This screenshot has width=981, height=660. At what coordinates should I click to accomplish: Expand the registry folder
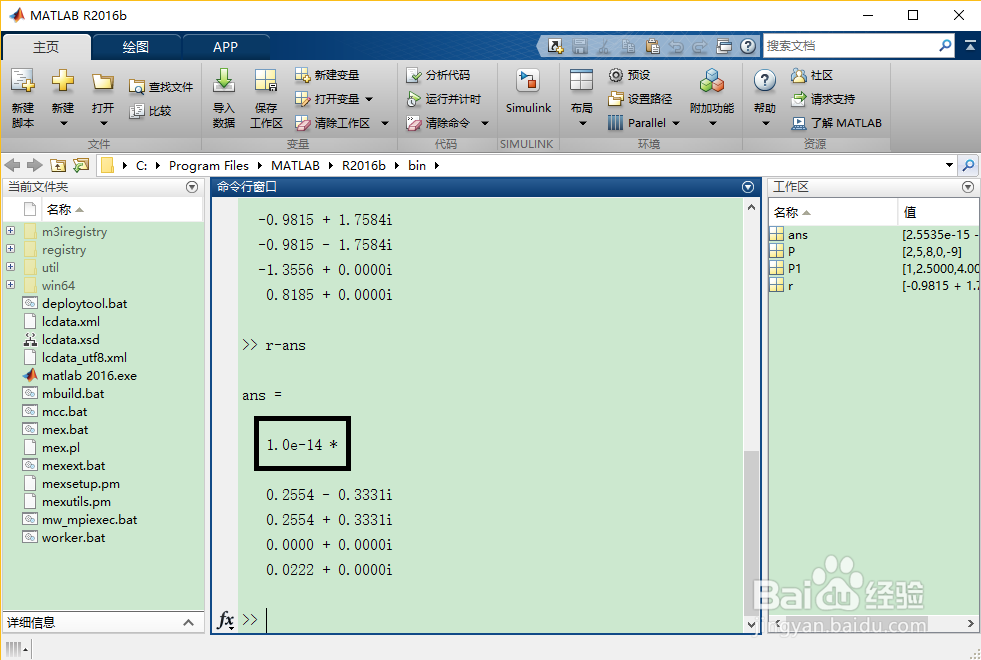coord(11,249)
